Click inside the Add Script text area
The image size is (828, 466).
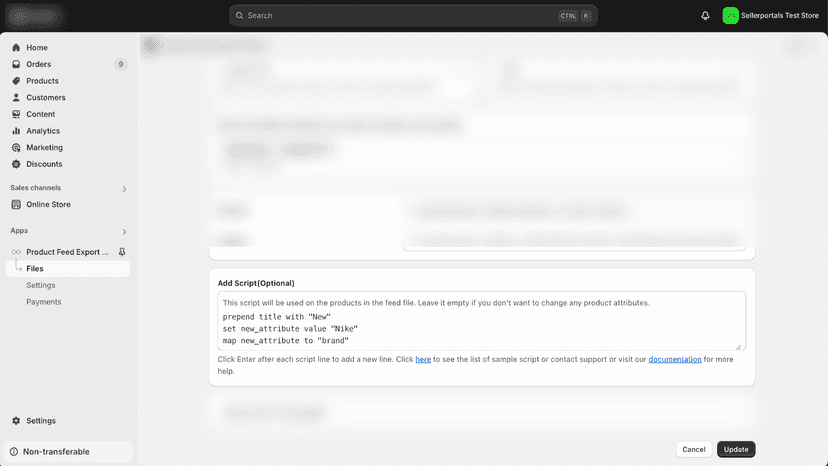click(x=482, y=321)
